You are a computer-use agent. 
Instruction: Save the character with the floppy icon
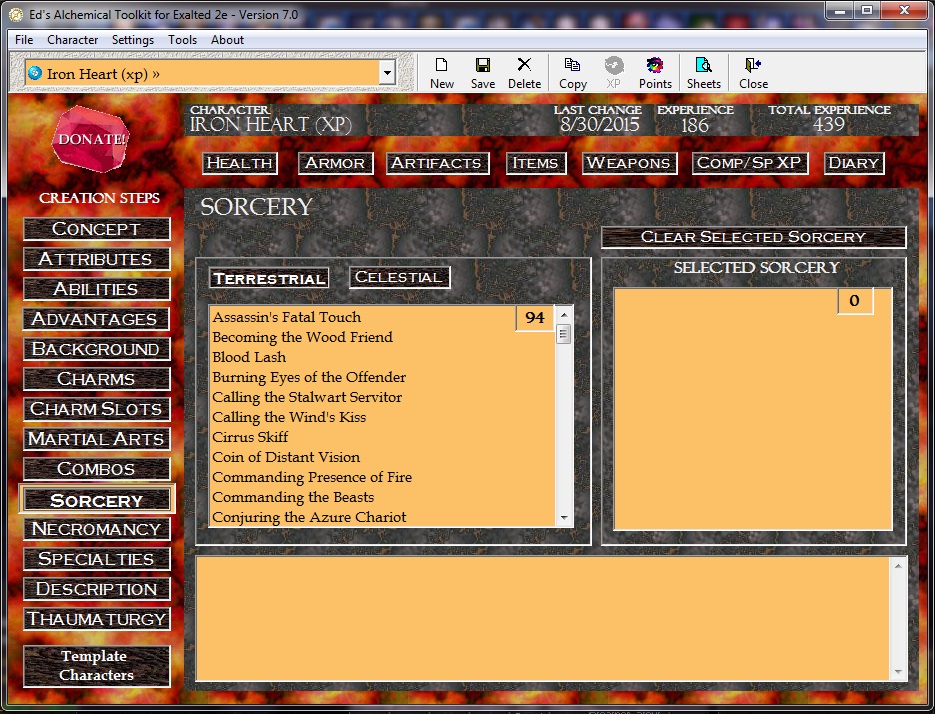point(482,73)
